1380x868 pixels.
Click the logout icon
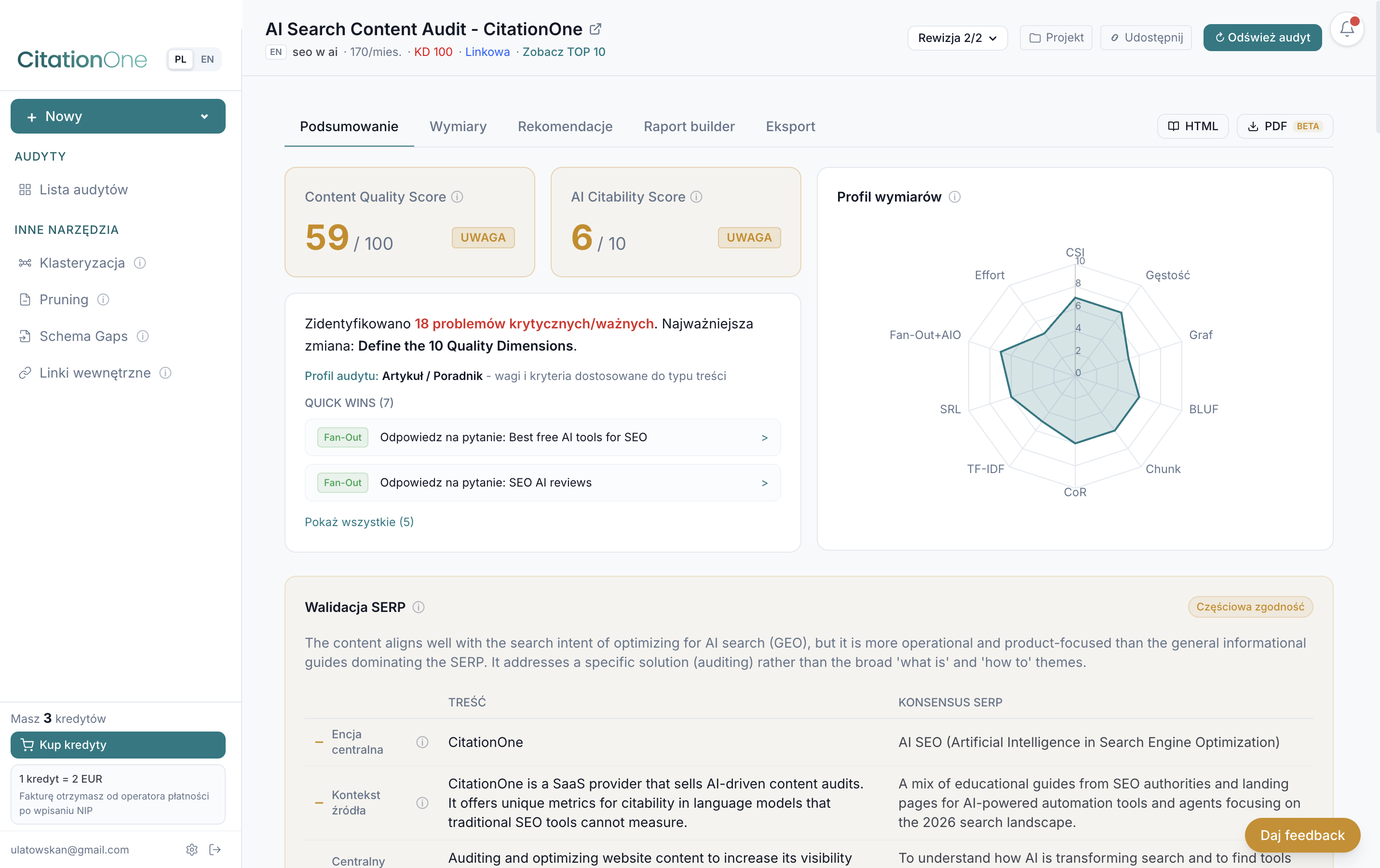(215, 849)
